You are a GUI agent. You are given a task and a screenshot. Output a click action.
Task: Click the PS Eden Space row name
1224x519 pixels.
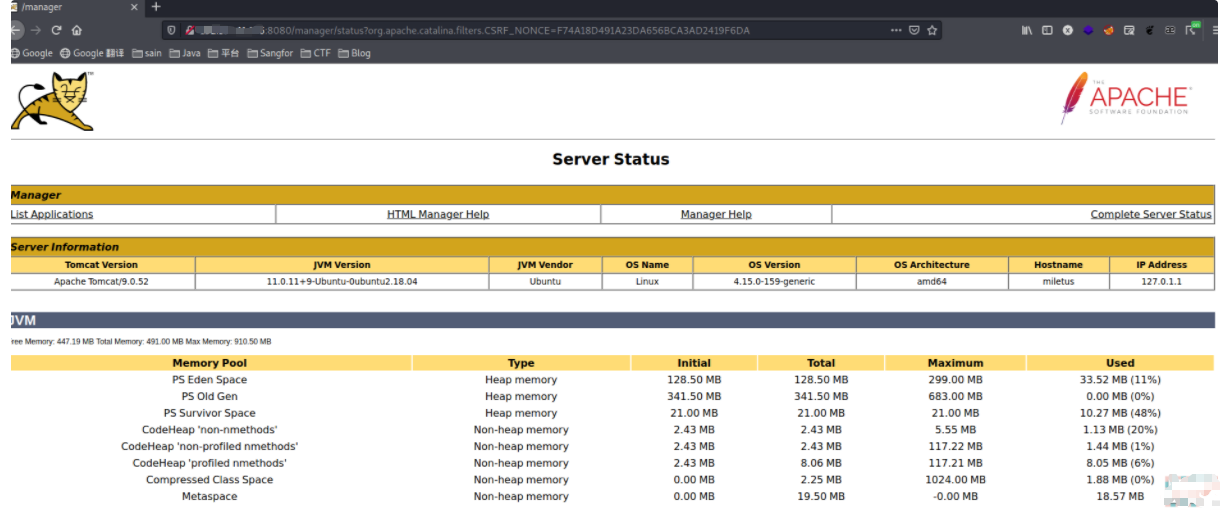[x=209, y=380]
